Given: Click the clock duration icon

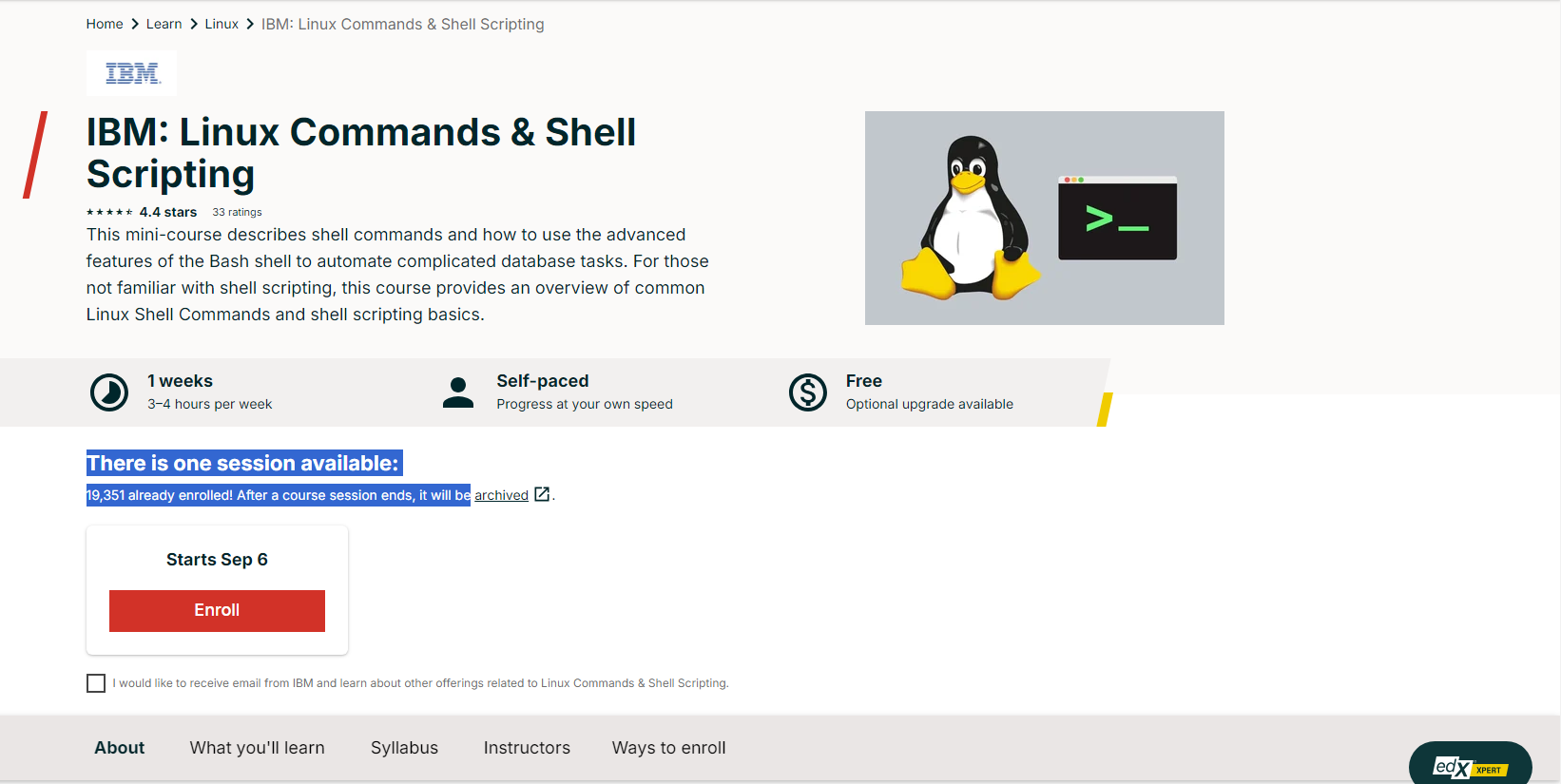Looking at the screenshot, I should [x=109, y=392].
